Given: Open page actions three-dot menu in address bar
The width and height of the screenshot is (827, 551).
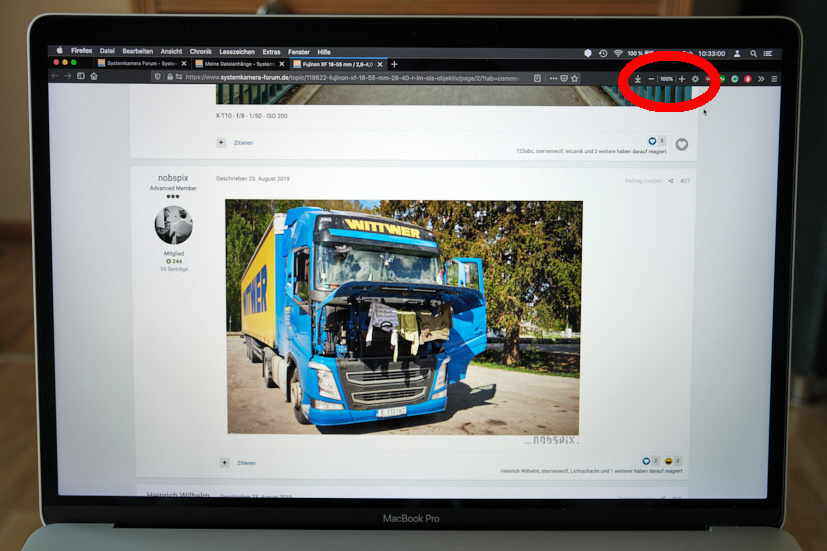Looking at the screenshot, I should click(552, 77).
